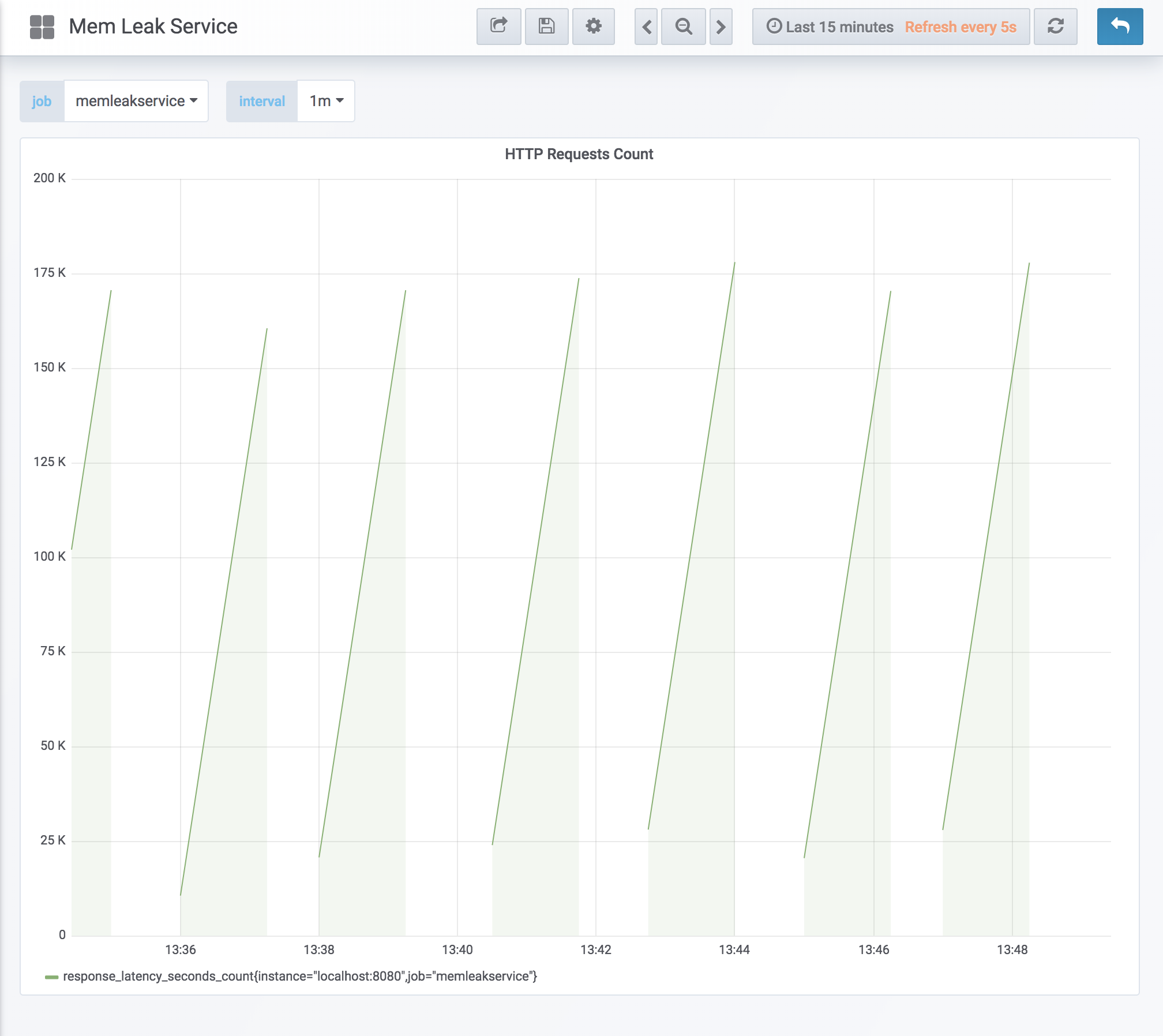Zoom out time range magnifier icon

click(684, 27)
